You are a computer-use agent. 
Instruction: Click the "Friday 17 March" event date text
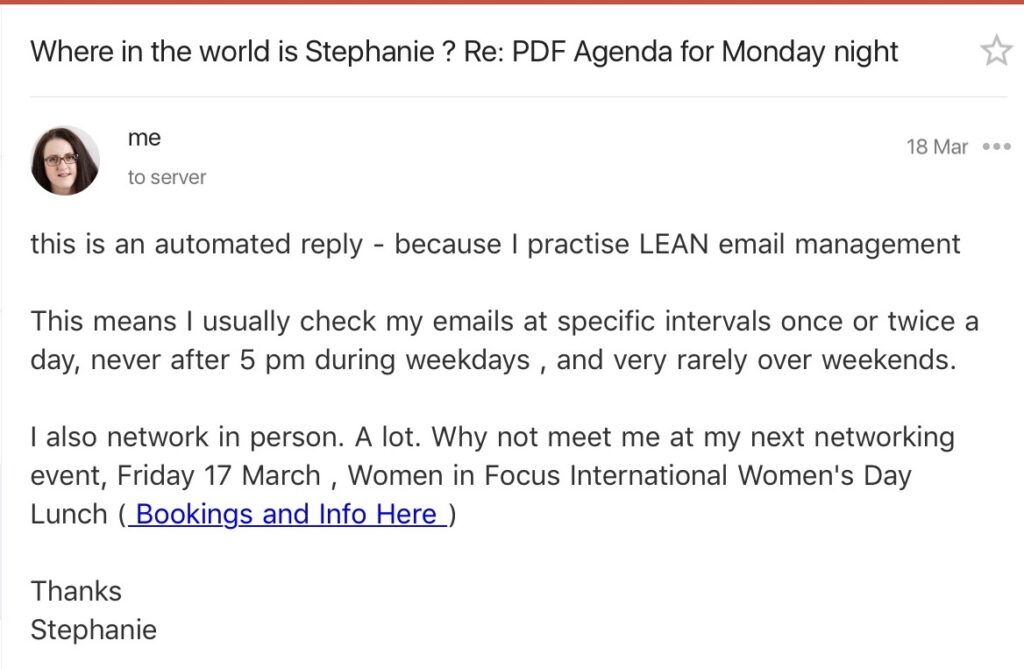coord(224,475)
